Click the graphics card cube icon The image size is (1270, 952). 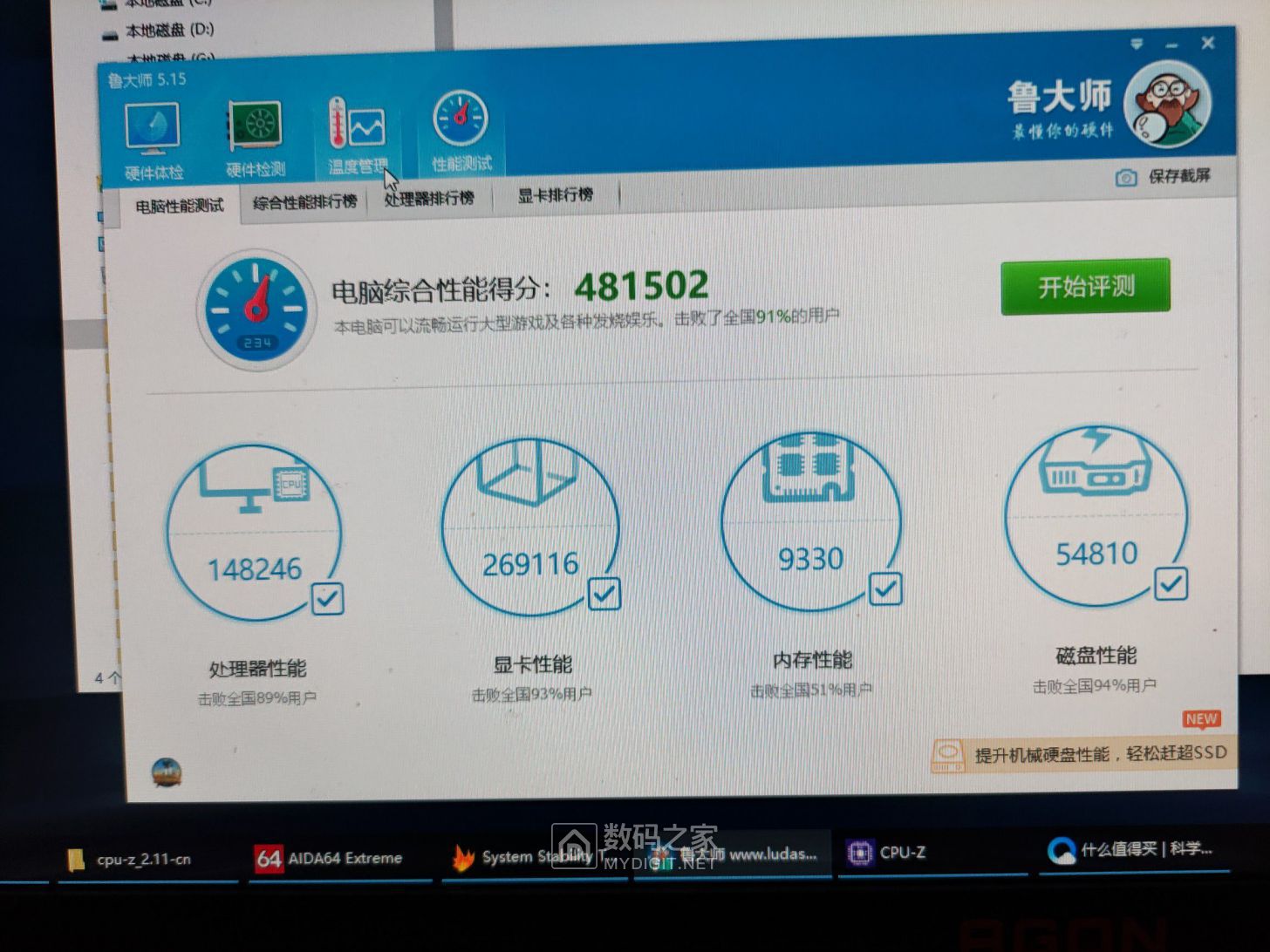point(528,472)
